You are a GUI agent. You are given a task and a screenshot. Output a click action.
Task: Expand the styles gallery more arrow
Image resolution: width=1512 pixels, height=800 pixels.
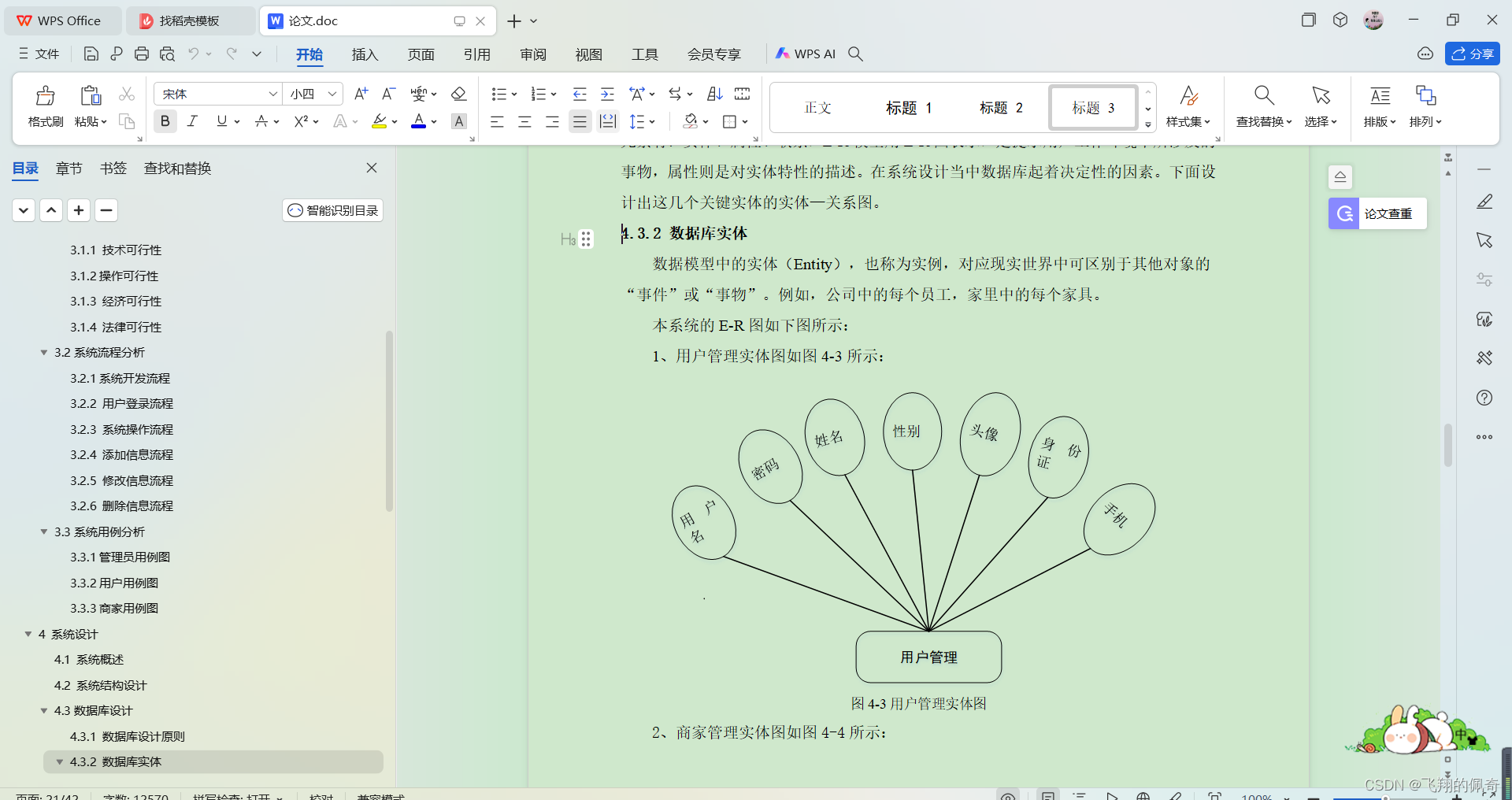point(1148,124)
